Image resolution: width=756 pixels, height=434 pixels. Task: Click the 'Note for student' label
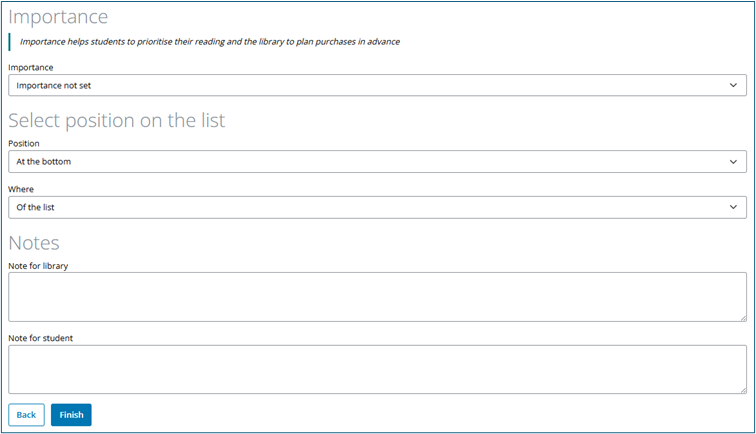point(40,338)
